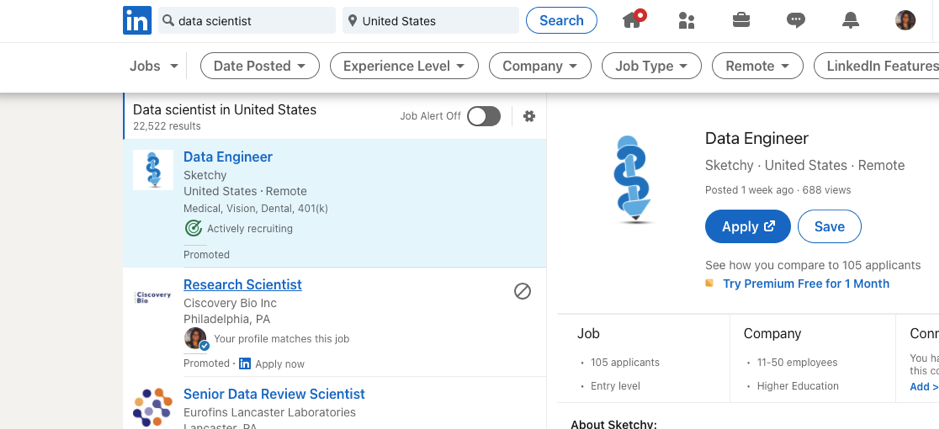Click the magnifier icon in job search field
Screen dimensions: 939x429
pyautogui.click(x=168, y=21)
